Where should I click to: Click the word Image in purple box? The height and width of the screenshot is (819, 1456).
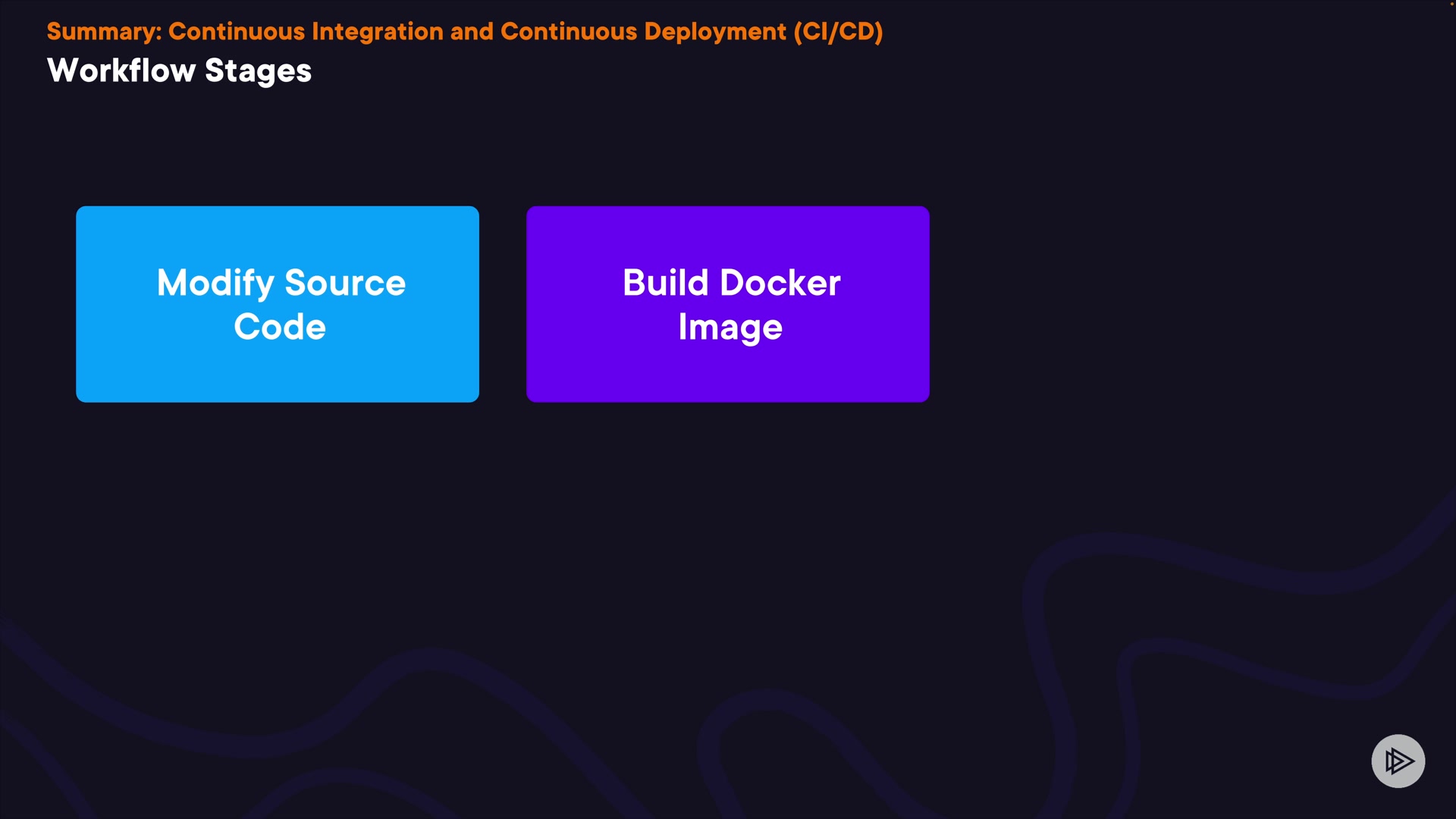pos(730,327)
